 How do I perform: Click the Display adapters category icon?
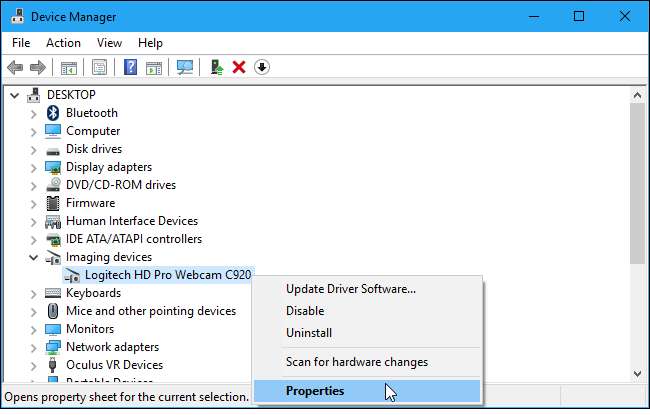53,167
